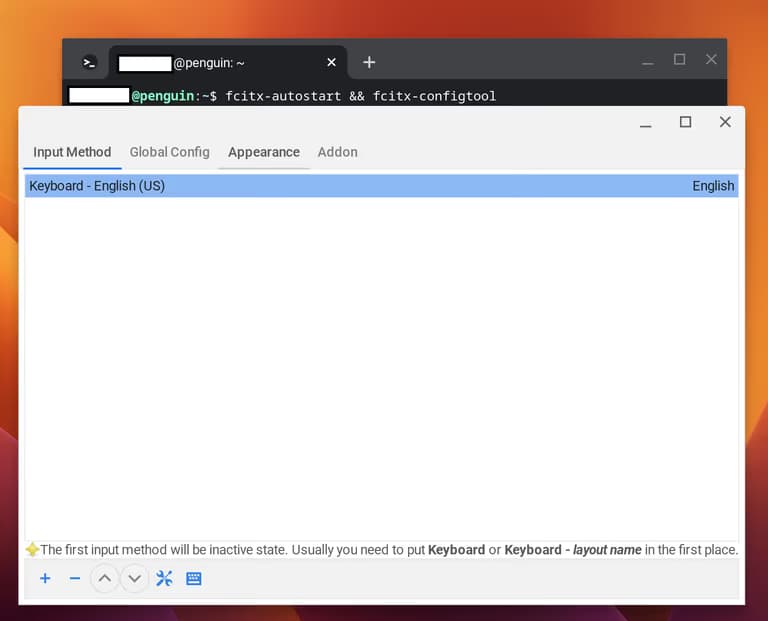Remove selected input method with minus icon
Image resolution: width=768 pixels, height=621 pixels.
[x=75, y=579]
